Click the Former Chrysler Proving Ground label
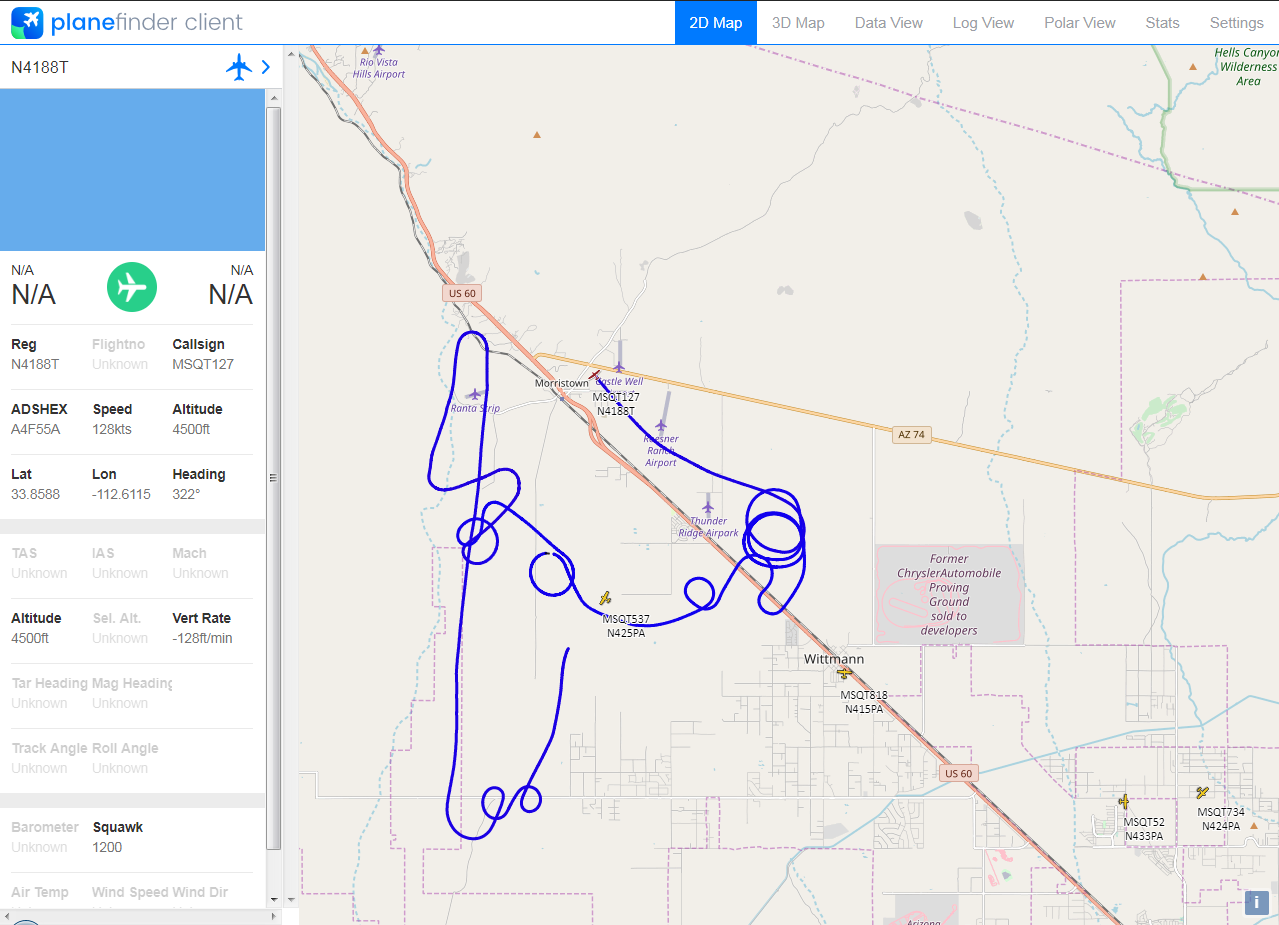Viewport: 1279px width, 925px height. 949,595
